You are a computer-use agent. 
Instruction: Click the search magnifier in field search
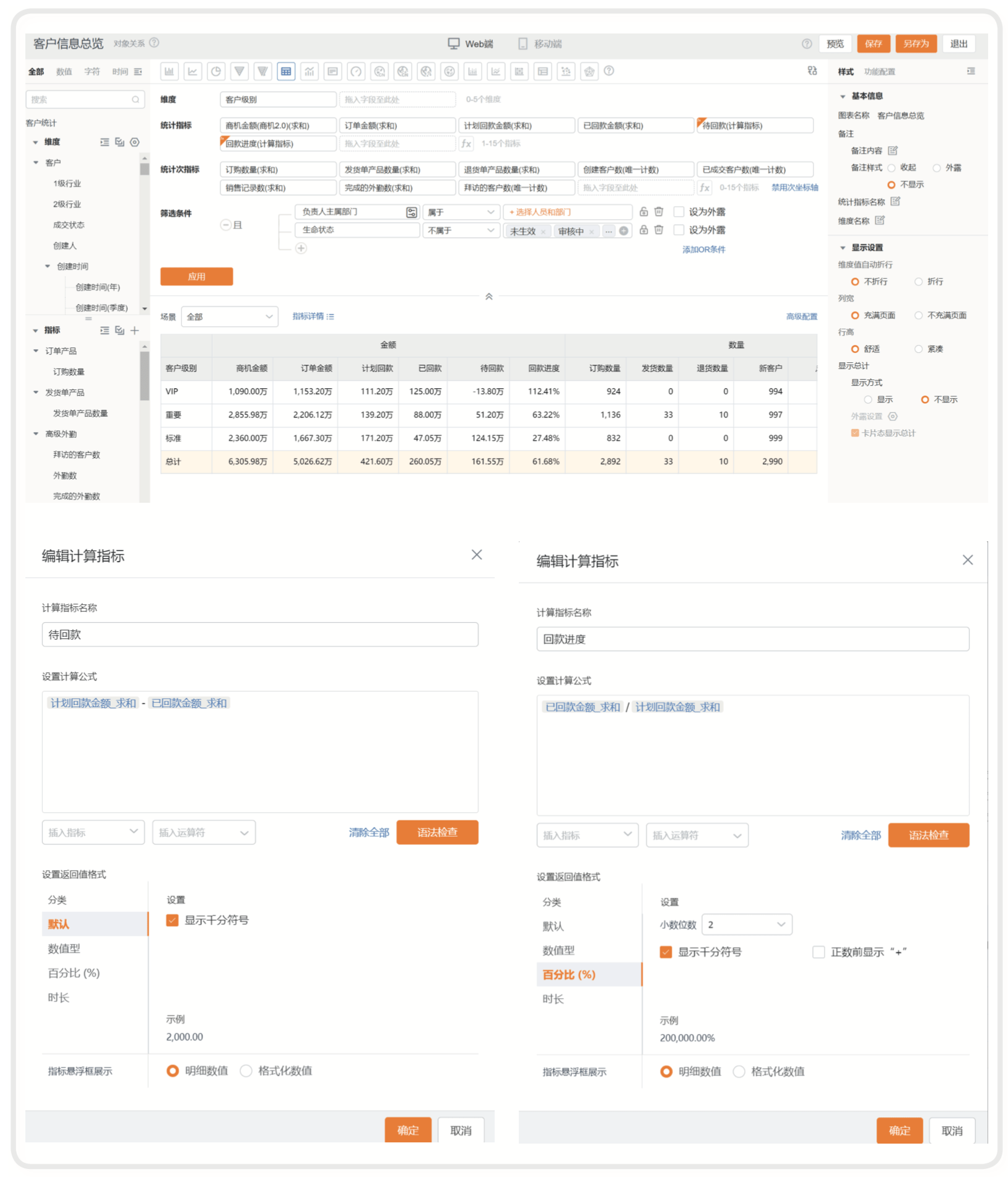136,100
